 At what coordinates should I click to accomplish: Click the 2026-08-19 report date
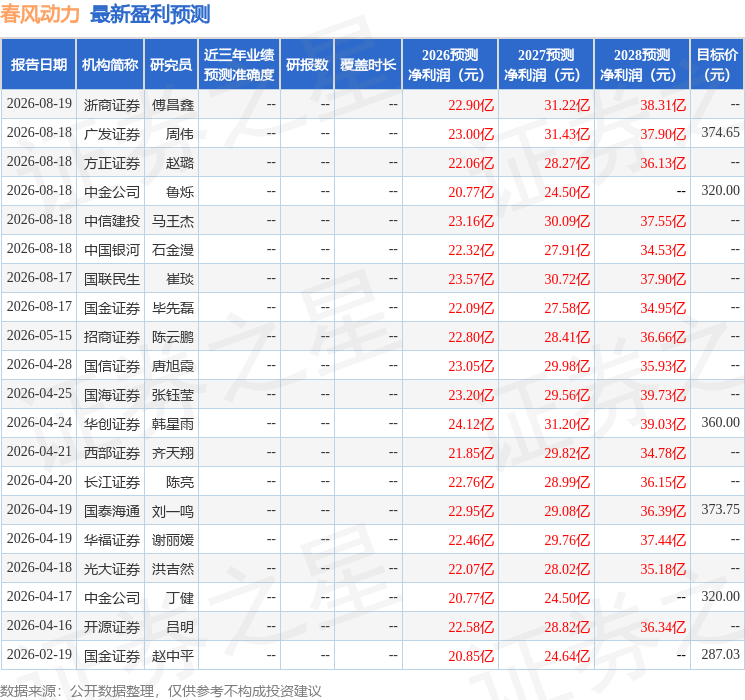pyautogui.click(x=39, y=103)
